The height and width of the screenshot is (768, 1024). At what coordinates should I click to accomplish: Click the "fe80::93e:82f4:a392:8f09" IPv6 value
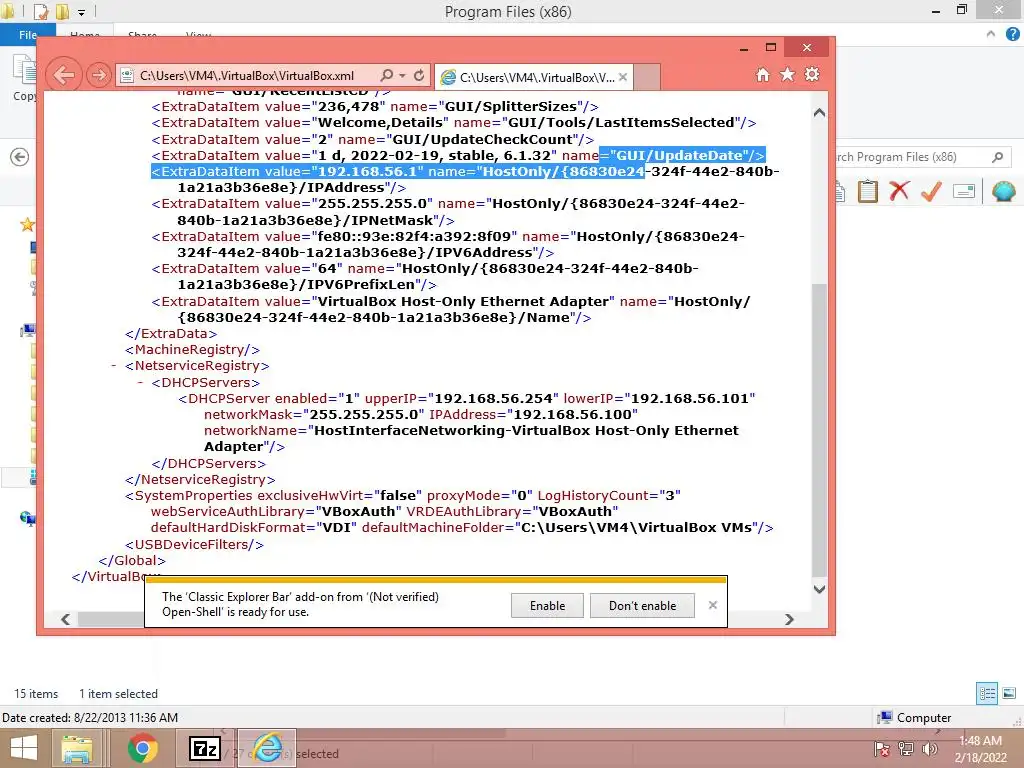click(417, 236)
